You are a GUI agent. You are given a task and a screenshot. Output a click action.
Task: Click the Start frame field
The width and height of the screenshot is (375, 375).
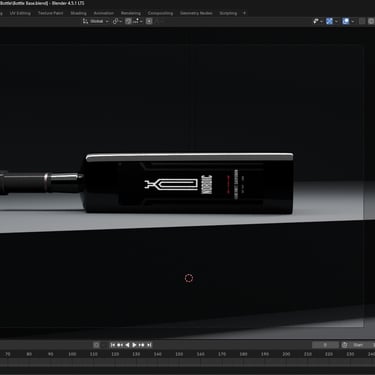click(362, 345)
